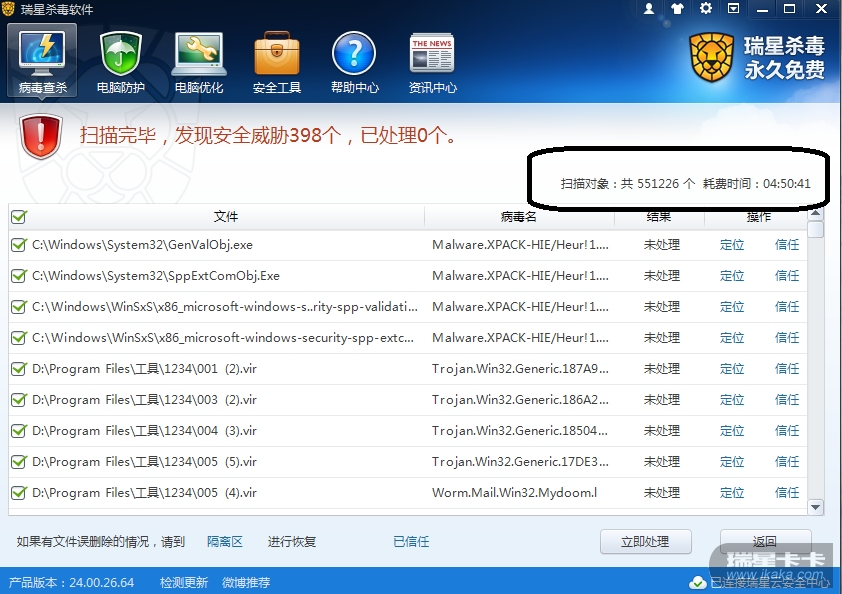The image size is (842, 594).
Task: Uncheck the GenValObj.exe row checkbox
Action: [x=19, y=245]
